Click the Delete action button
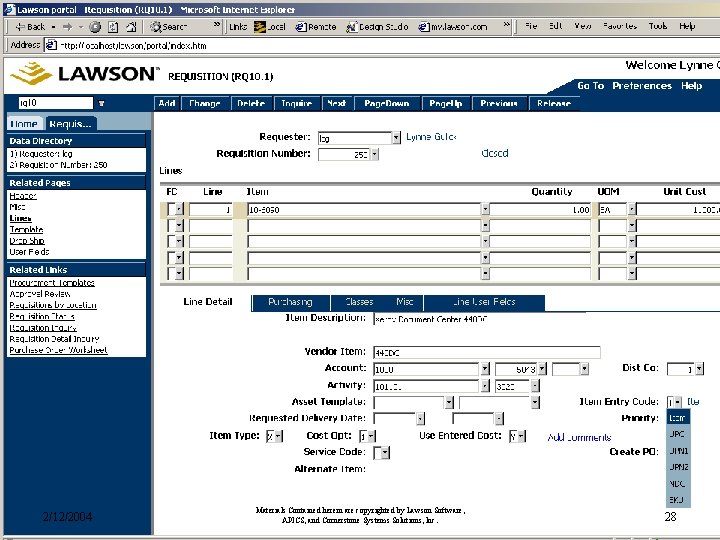Viewport: 720px width, 540px height. (251, 103)
